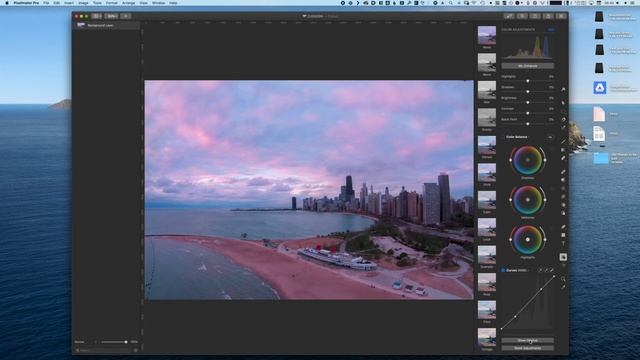Screen dimensions: 640x360
Task: Select the Arrange tool in tools strip
Action: pos(563,89)
